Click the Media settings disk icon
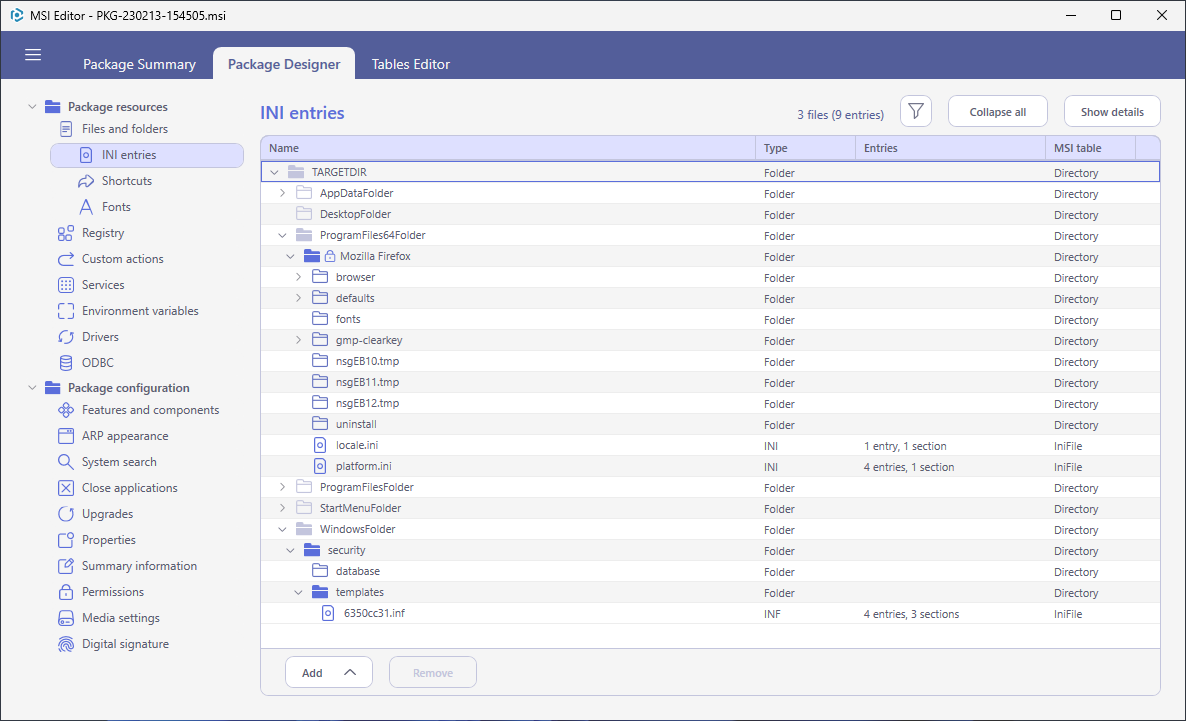The image size is (1186, 721). (x=66, y=618)
